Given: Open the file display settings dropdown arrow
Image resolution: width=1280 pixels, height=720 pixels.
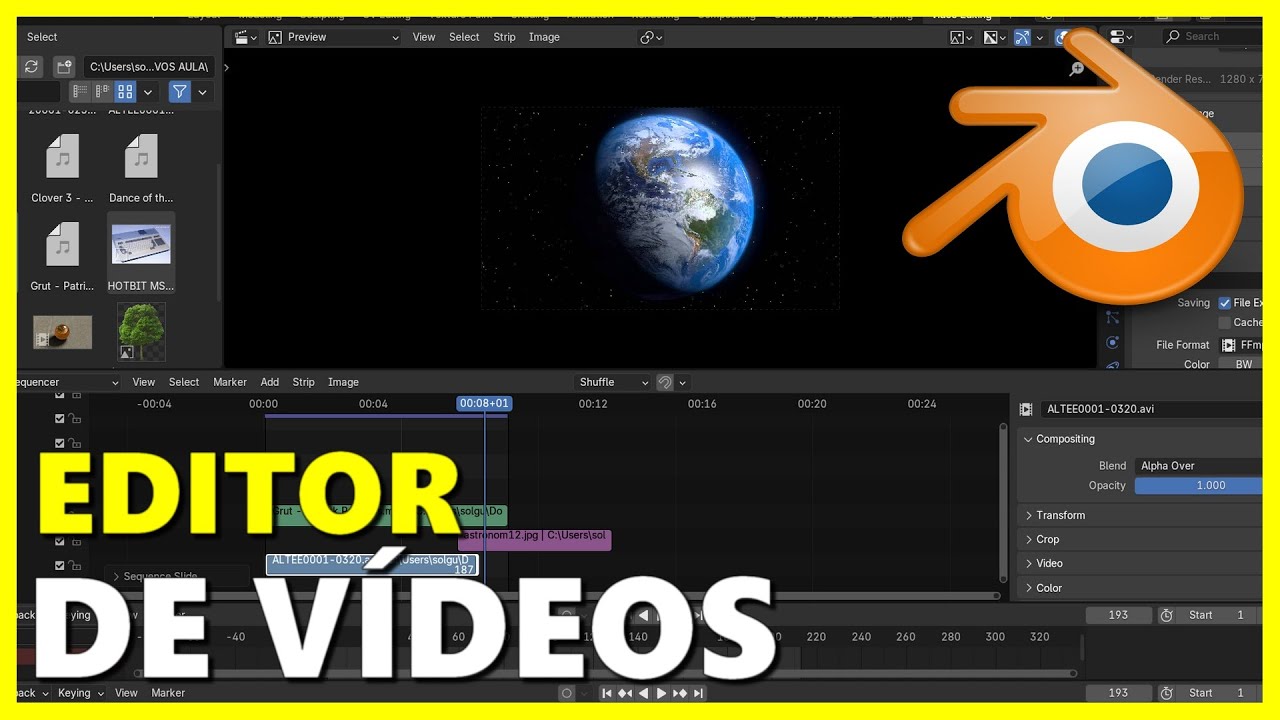Looking at the screenshot, I should pos(148,92).
